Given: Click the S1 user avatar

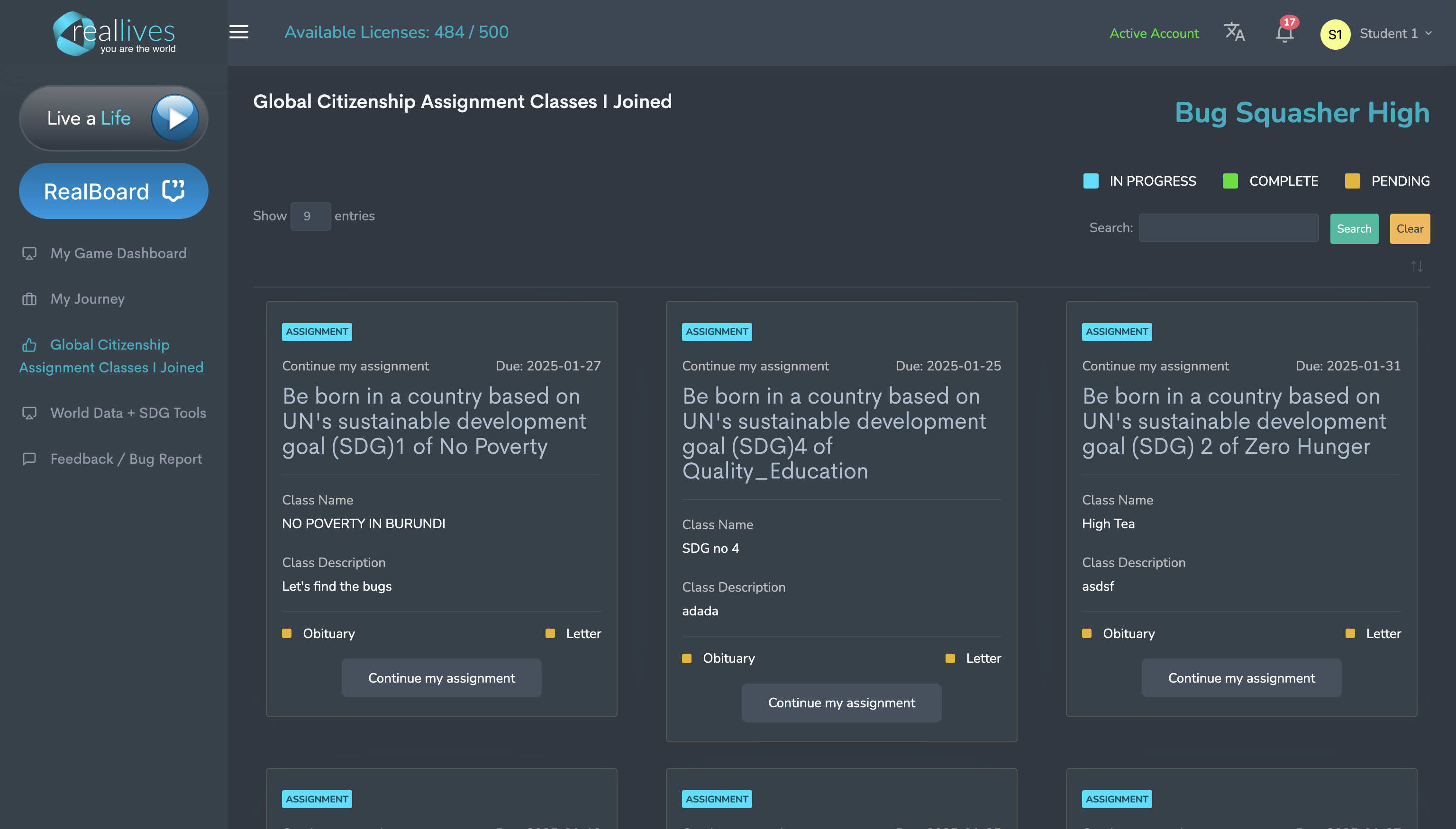Looking at the screenshot, I should point(1335,34).
